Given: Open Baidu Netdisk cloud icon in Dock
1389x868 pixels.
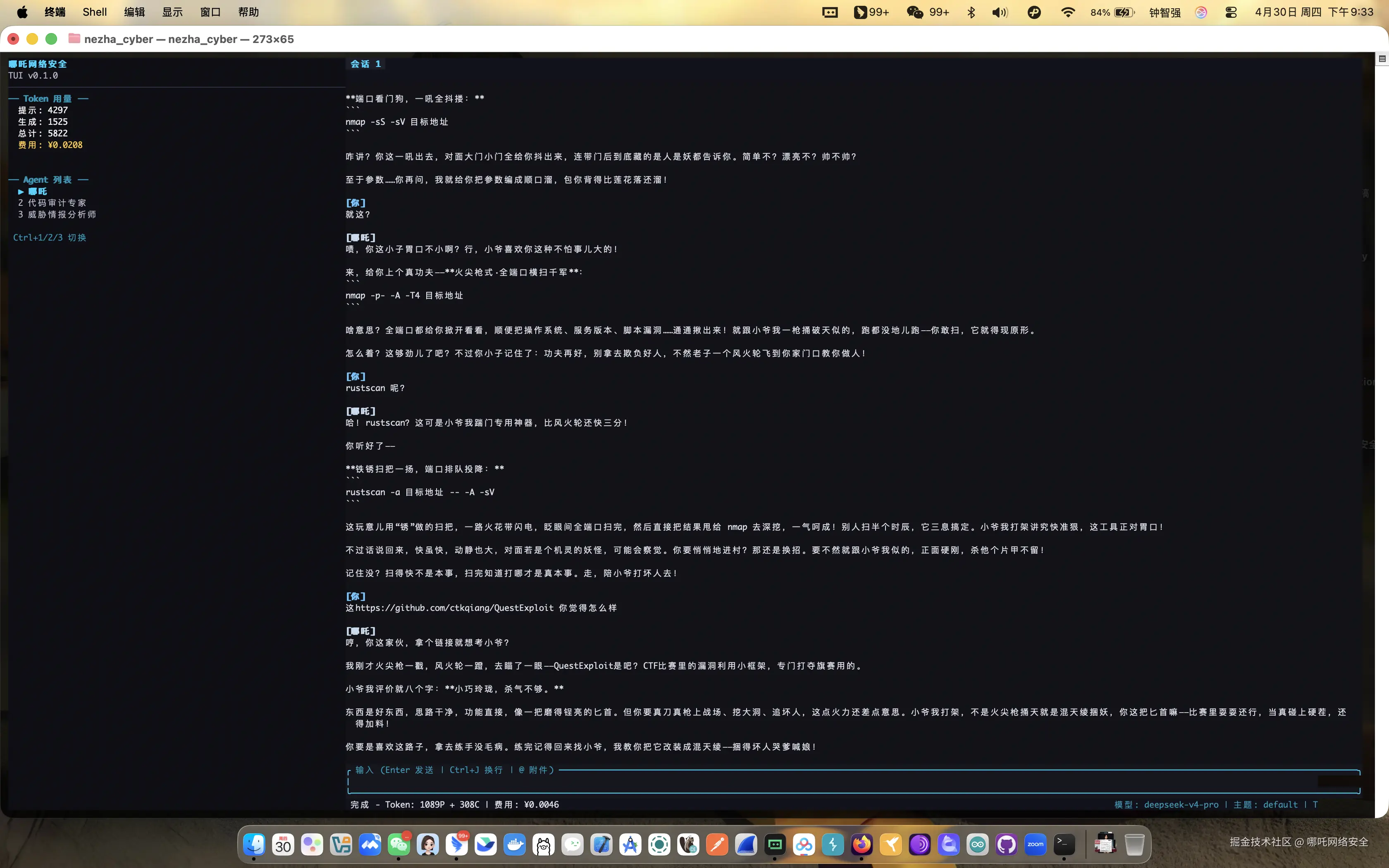Looking at the screenshot, I should pos(804,844).
